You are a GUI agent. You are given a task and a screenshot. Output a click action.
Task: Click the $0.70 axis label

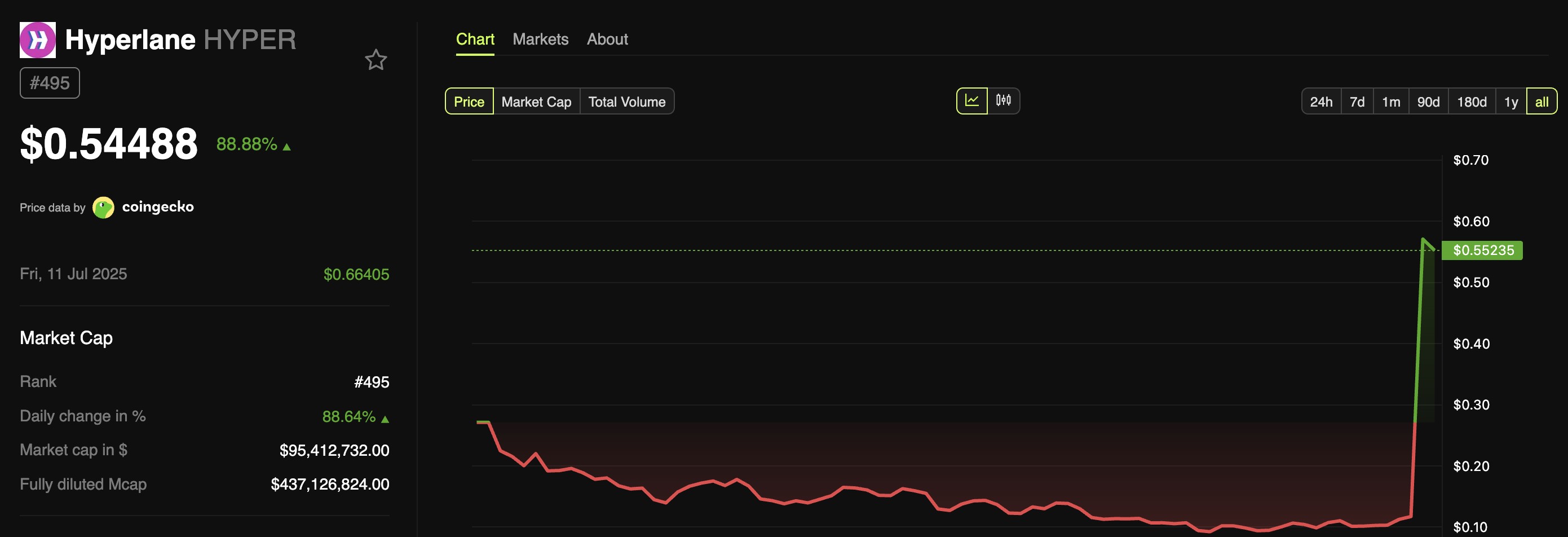pyautogui.click(x=1470, y=160)
